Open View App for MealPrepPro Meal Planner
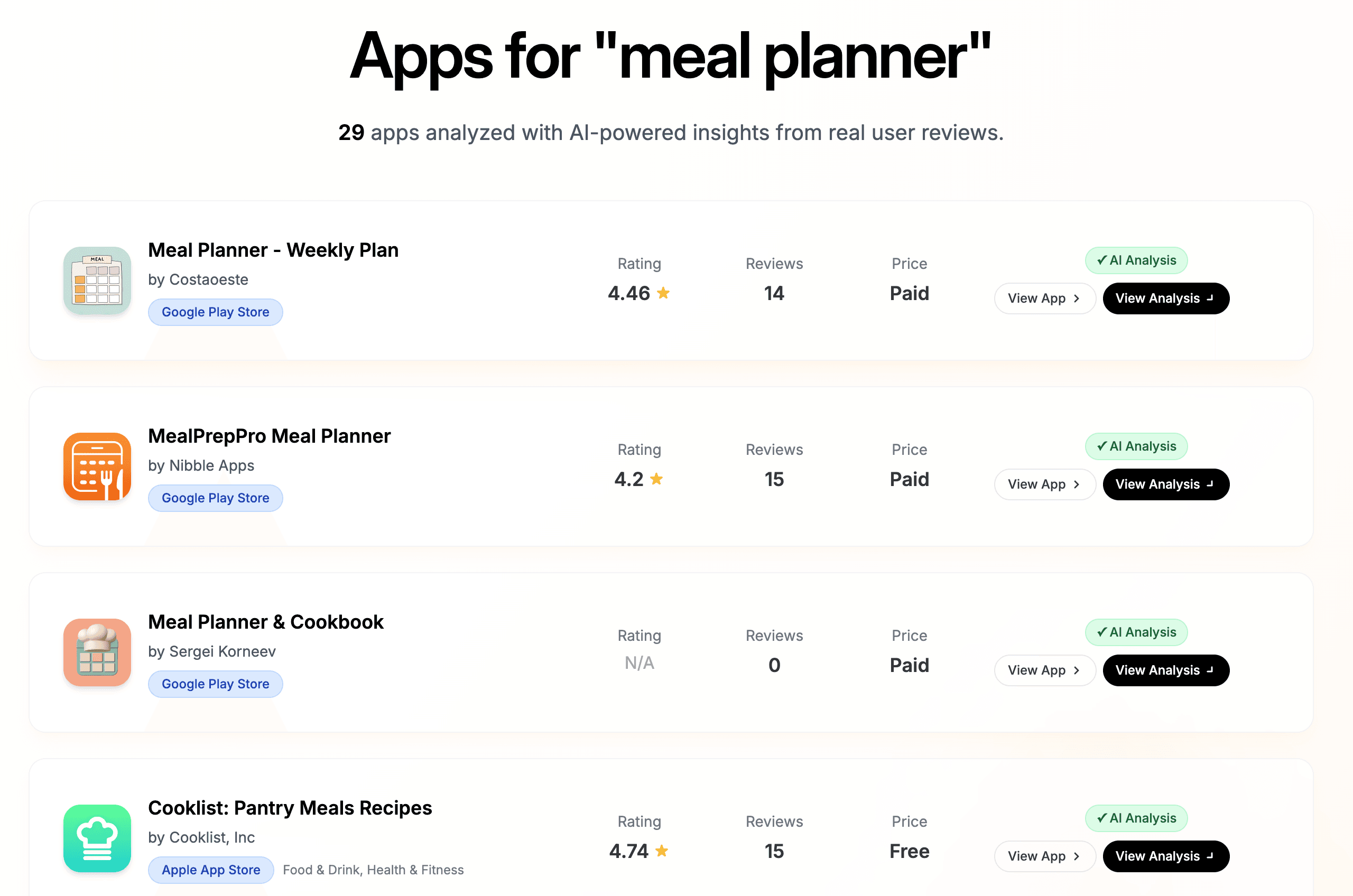Image resolution: width=1353 pixels, height=896 pixels. point(1045,484)
